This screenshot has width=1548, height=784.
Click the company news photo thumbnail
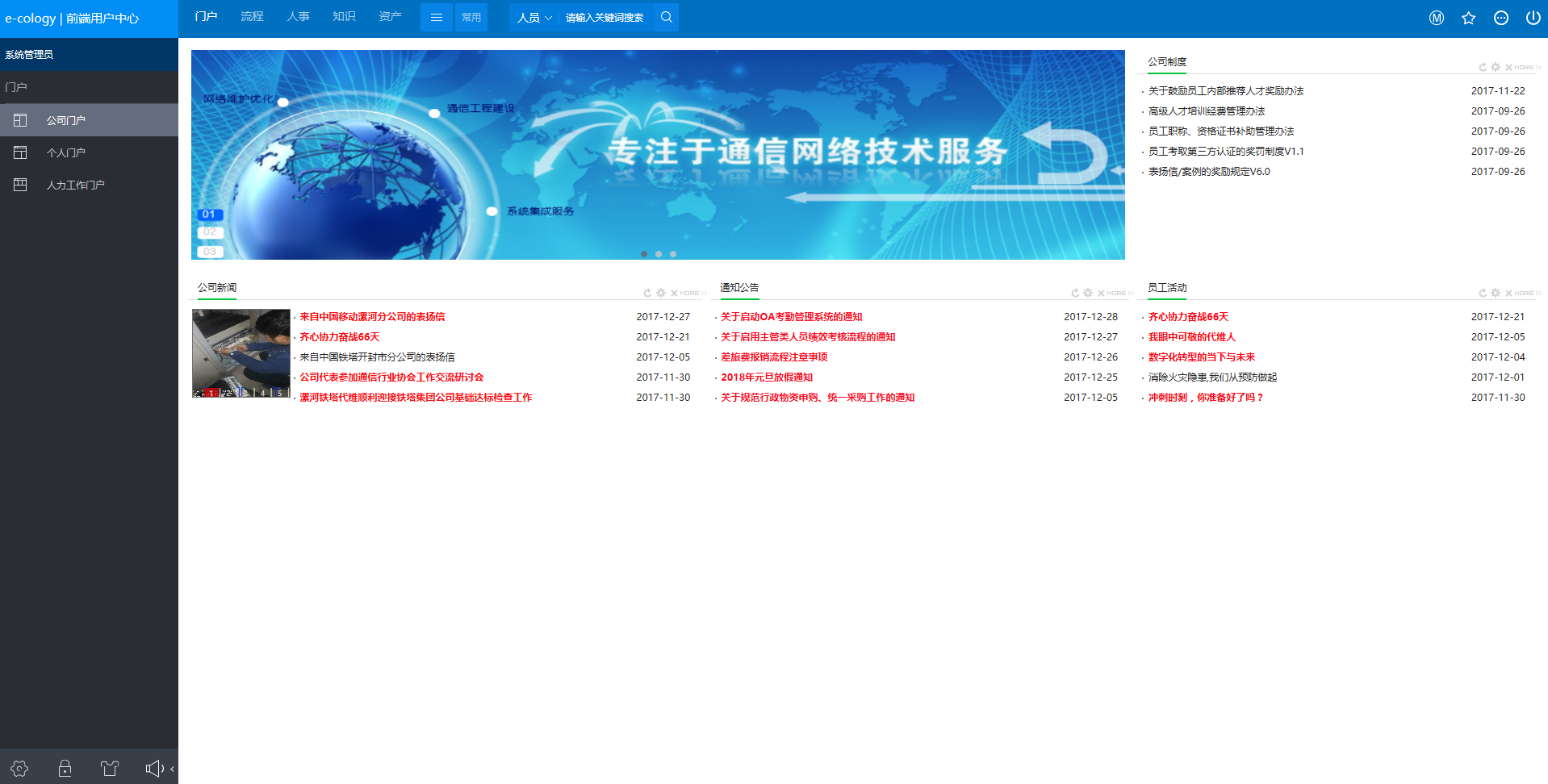click(x=241, y=353)
